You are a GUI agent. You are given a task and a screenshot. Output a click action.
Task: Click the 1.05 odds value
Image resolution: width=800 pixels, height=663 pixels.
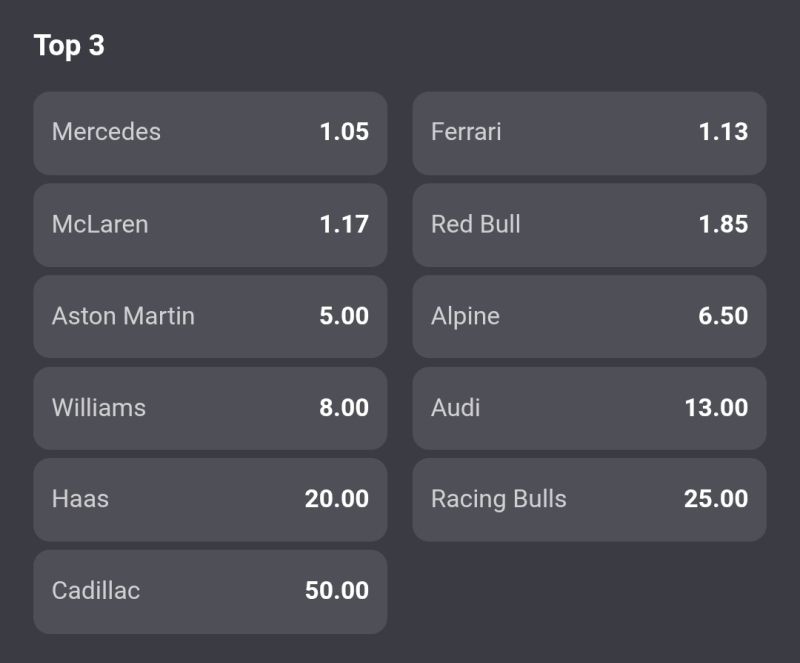pos(344,132)
